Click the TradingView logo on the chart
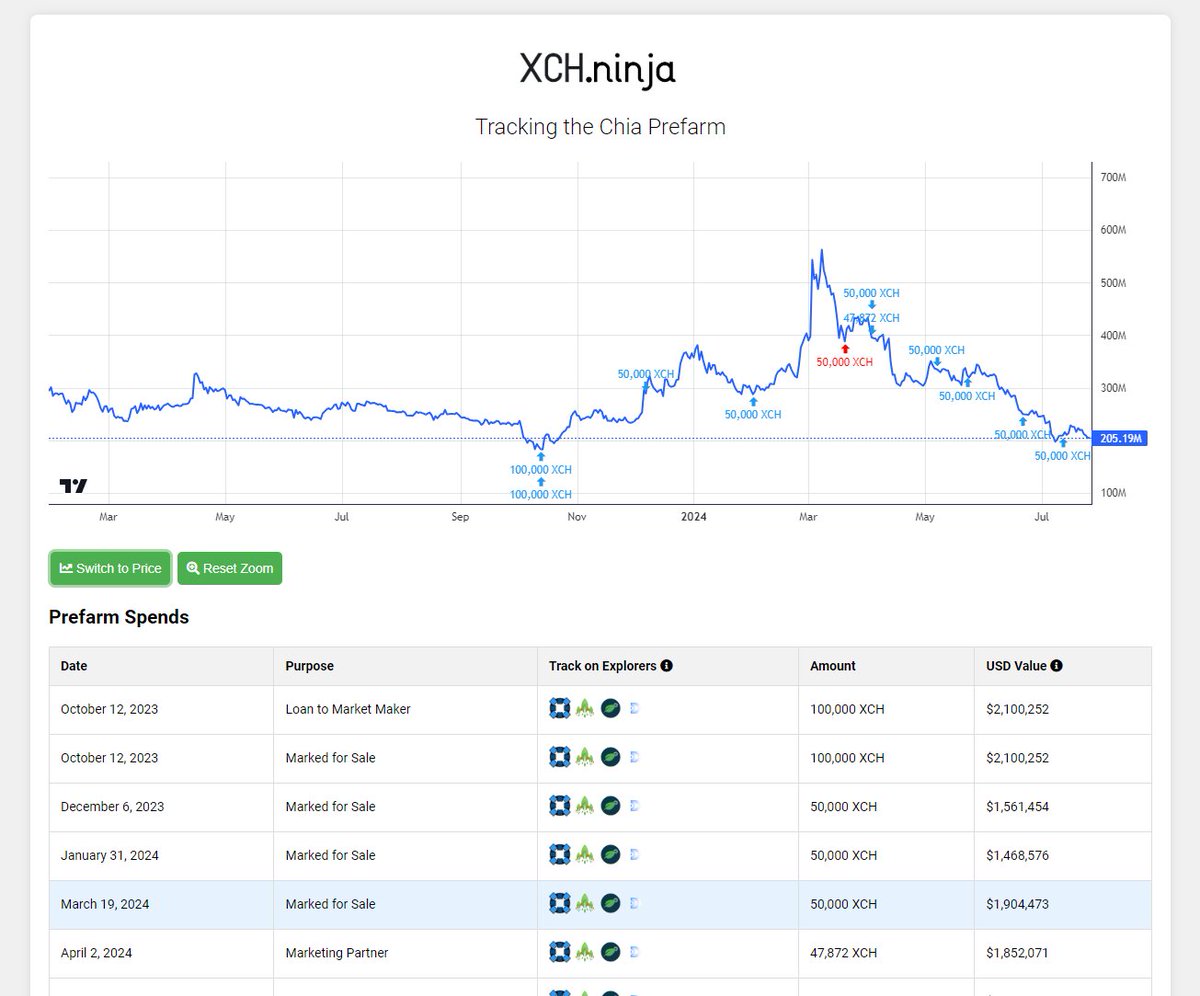 [x=70, y=484]
